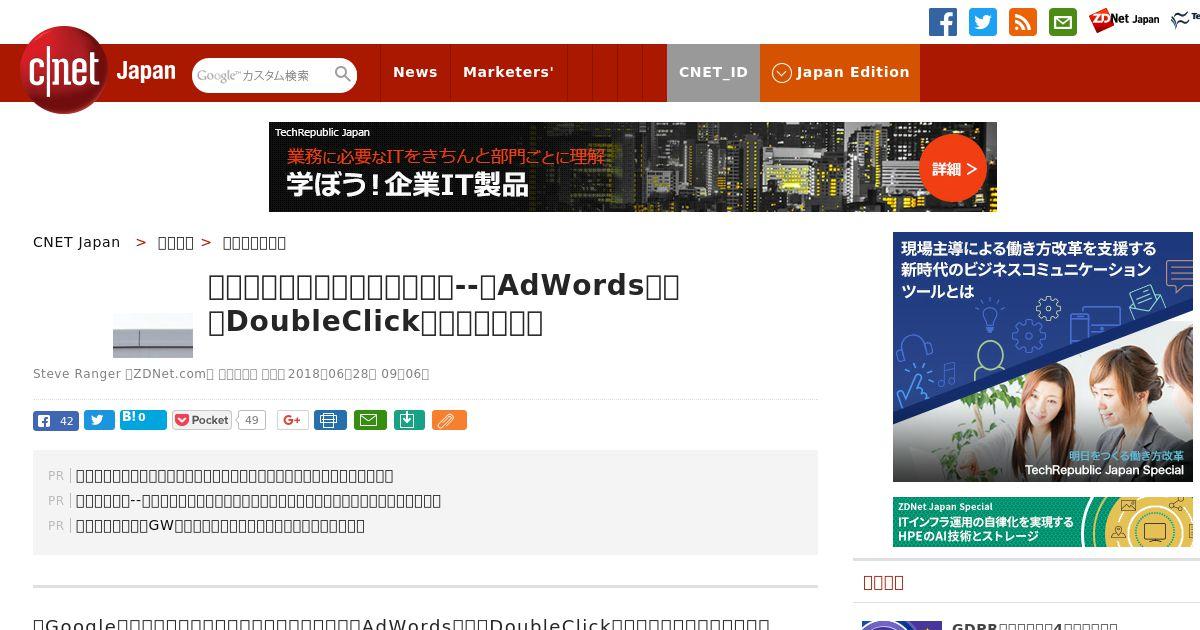Open the ZDNet Japan Special HPE ad
Screen dimensions: 1200x630
coord(1043,522)
